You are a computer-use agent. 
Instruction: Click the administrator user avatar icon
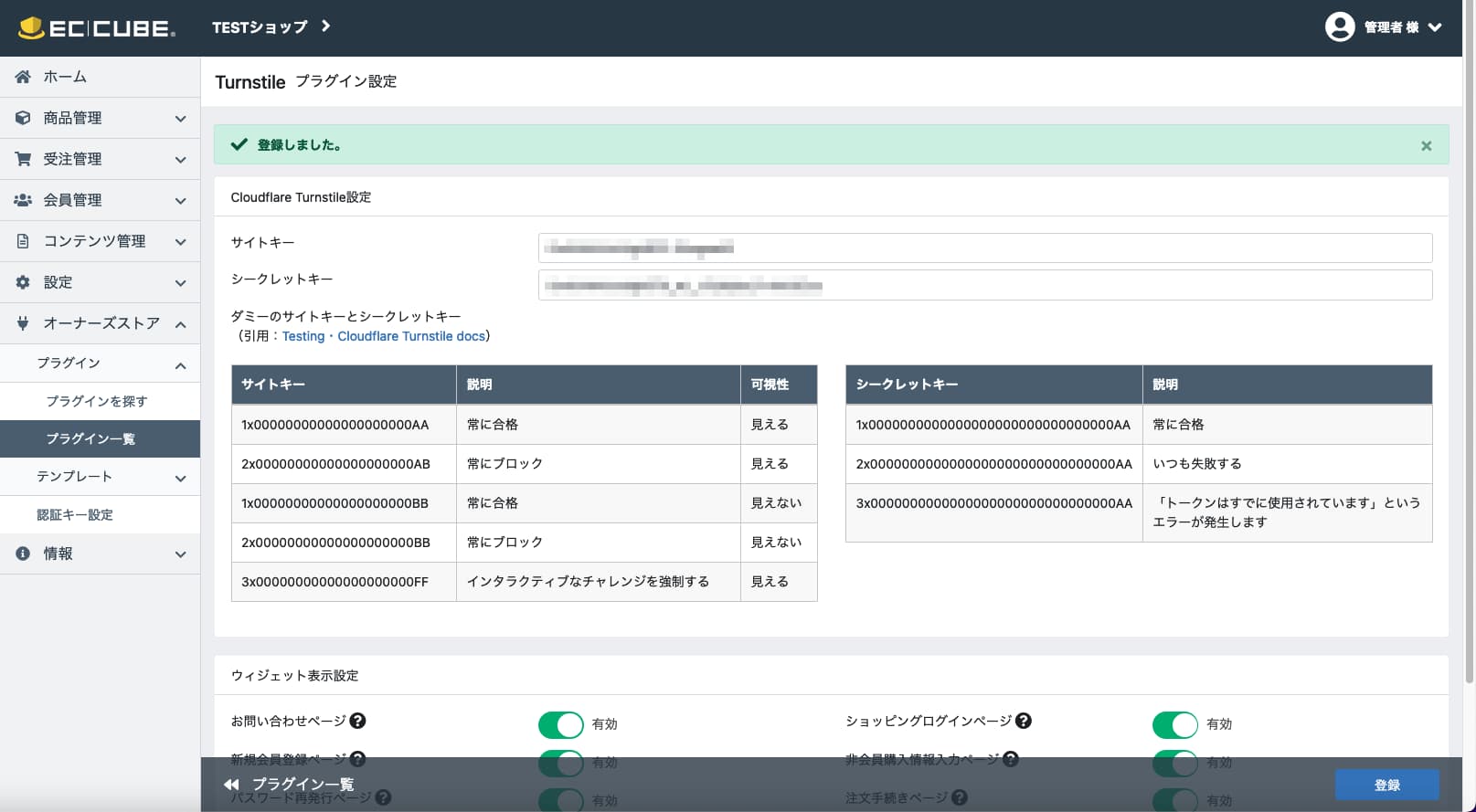point(1339,27)
